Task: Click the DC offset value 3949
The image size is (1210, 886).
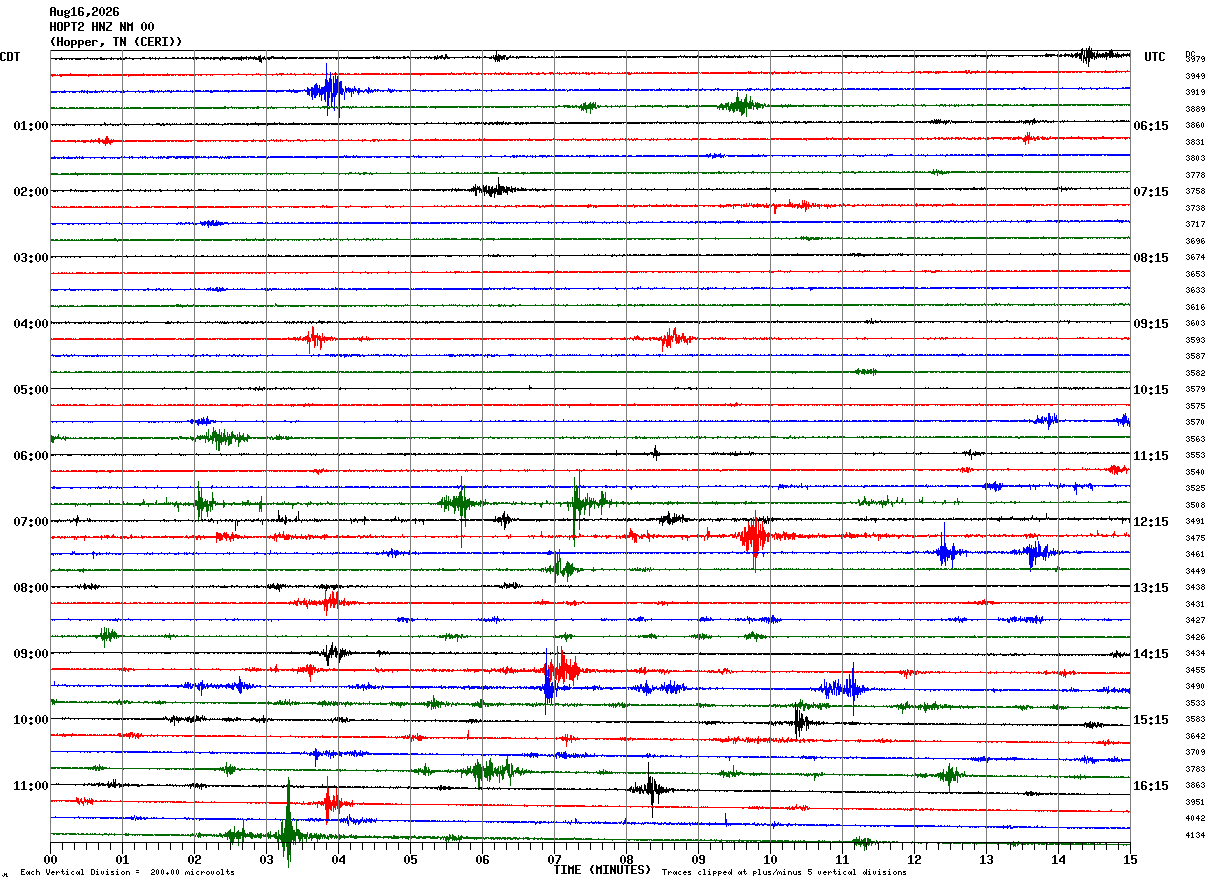Action: [1195, 76]
